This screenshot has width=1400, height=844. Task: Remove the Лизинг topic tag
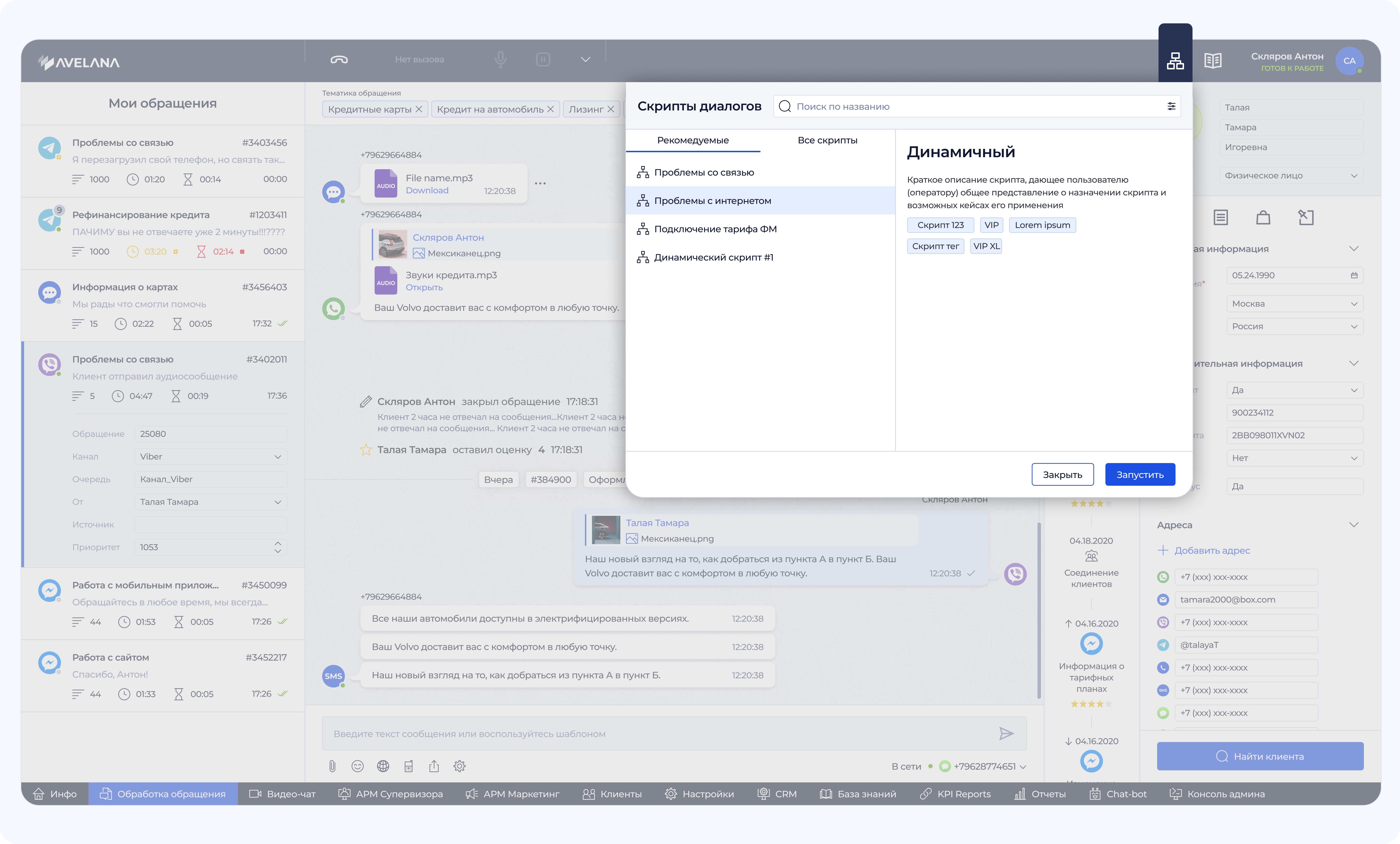[x=611, y=109]
